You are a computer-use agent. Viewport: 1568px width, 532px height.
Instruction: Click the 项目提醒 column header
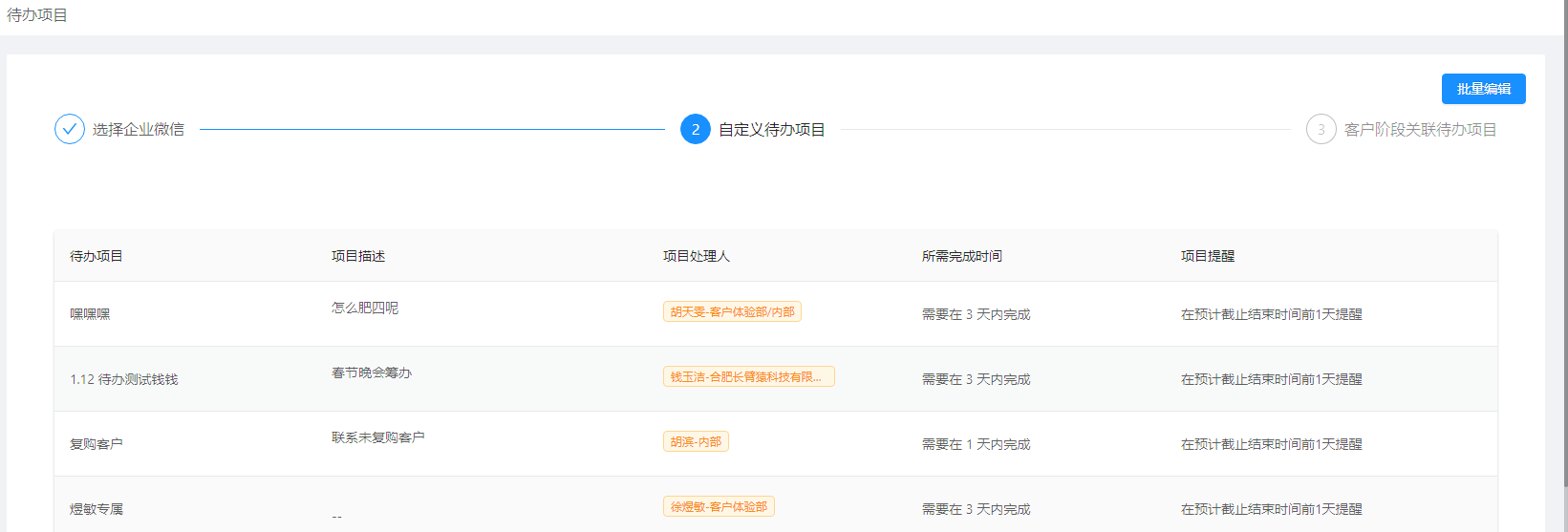tap(1208, 256)
